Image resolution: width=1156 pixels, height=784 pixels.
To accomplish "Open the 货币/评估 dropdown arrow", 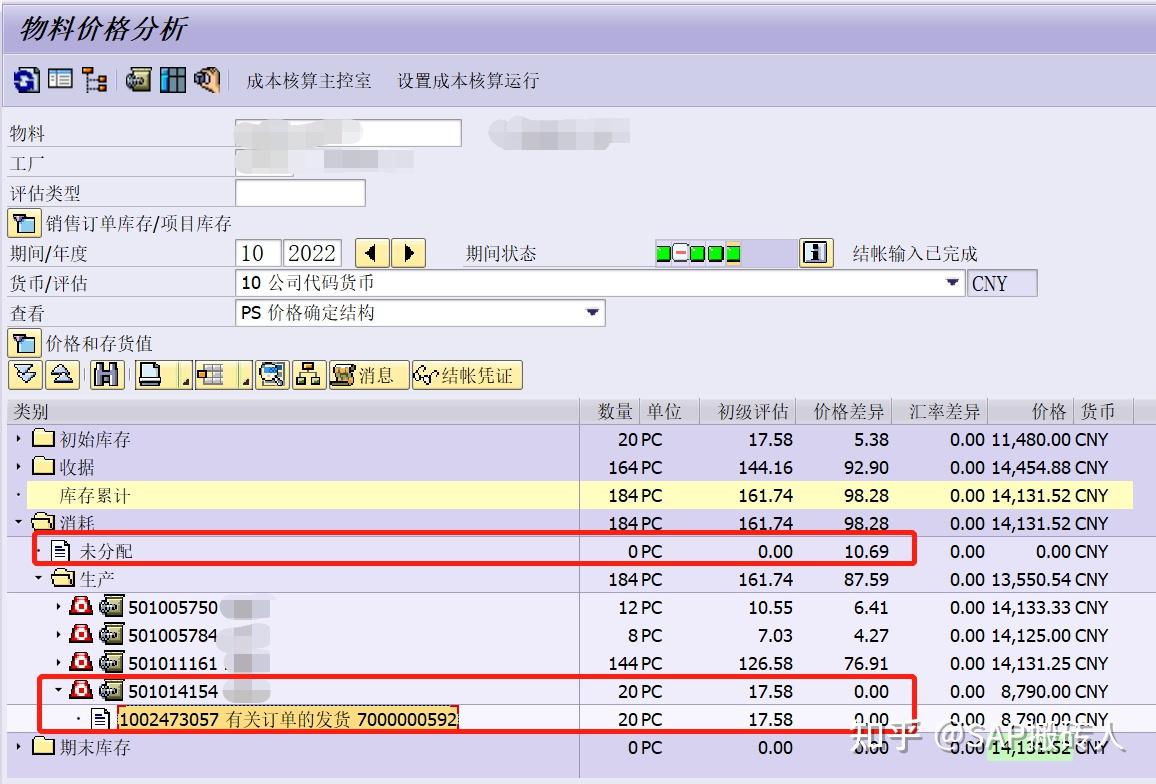I will click(953, 282).
